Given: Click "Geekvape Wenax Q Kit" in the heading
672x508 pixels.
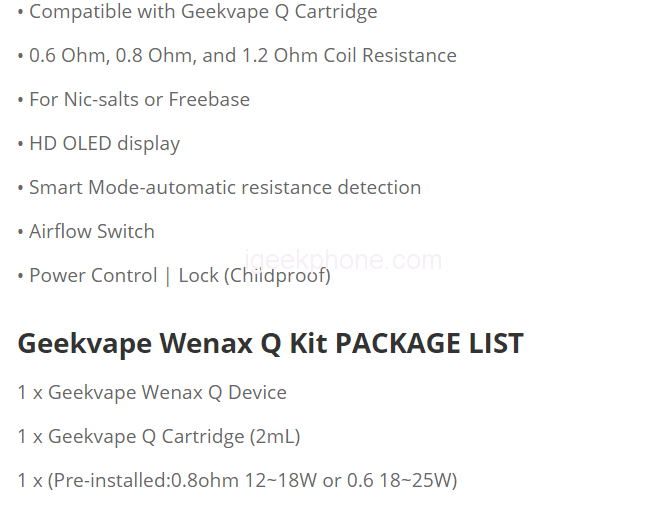Looking at the screenshot, I should pyautogui.click(x=171, y=344).
